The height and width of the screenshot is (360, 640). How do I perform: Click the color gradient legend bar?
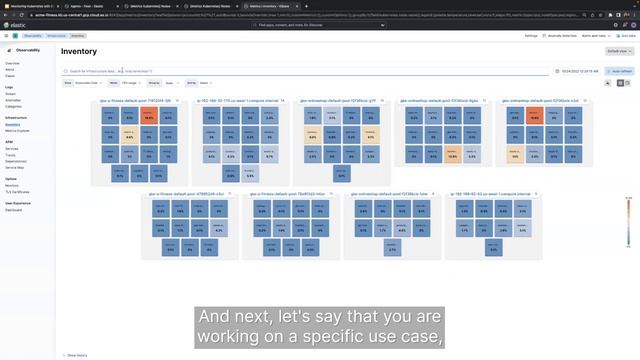tap(629, 223)
